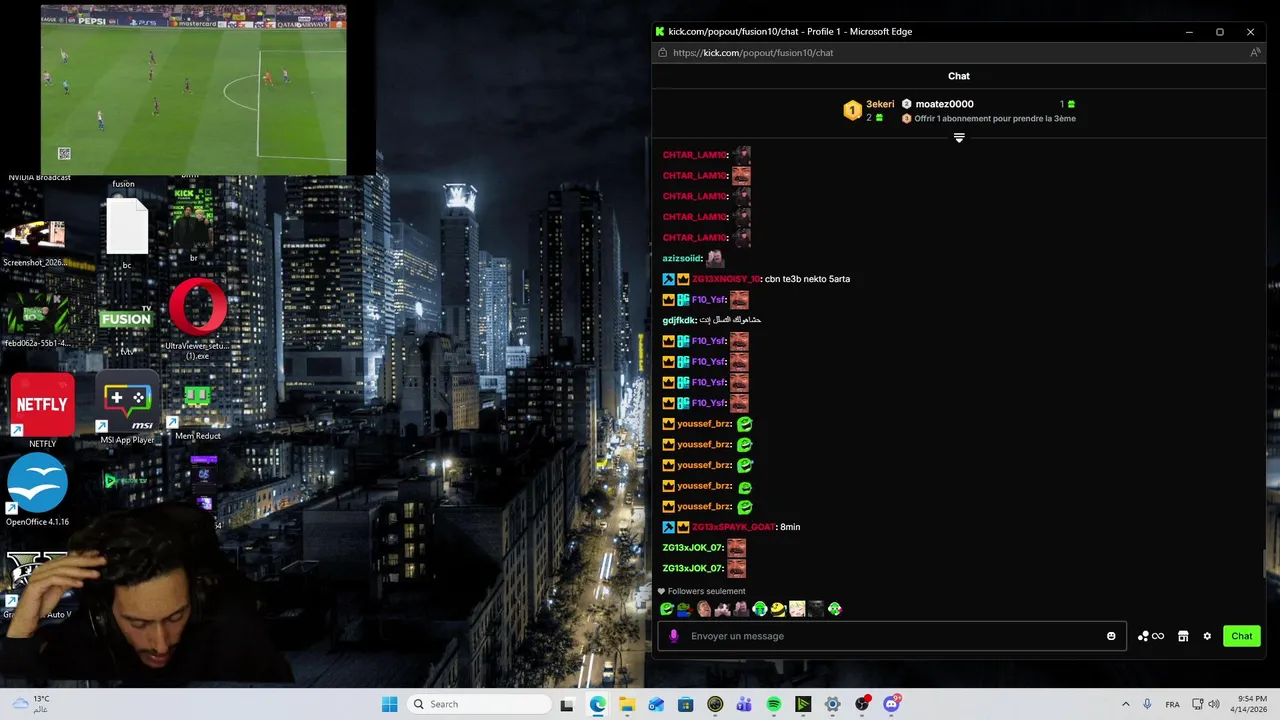View site information lock icon
The height and width of the screenshot is (720, 1280).
662,53
